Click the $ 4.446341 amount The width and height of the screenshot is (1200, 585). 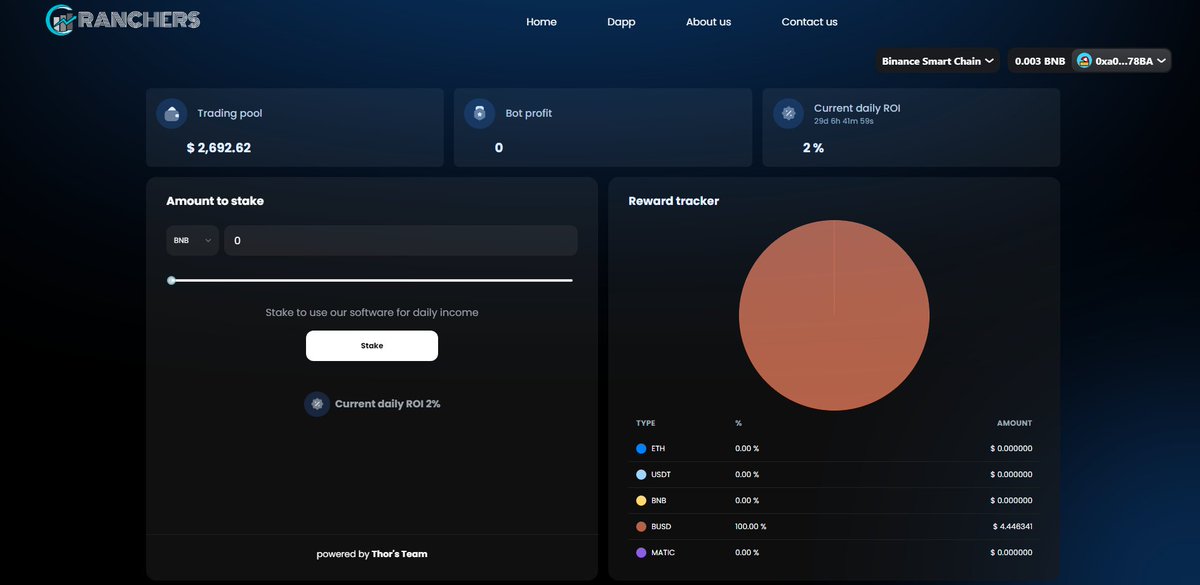(1011, 526)
